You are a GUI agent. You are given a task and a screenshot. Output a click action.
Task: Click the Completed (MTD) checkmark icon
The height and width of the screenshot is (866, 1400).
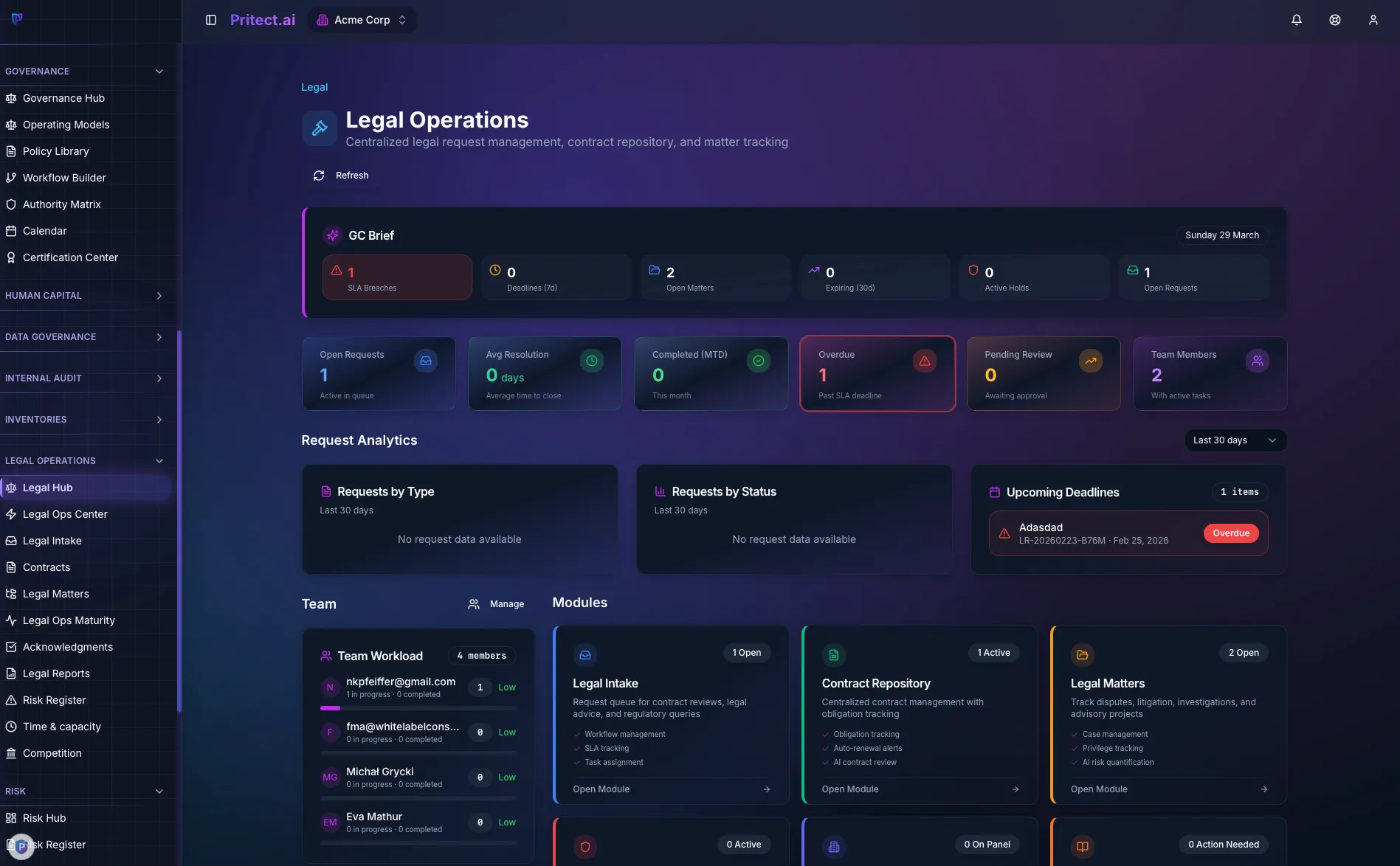coord(759,361)
